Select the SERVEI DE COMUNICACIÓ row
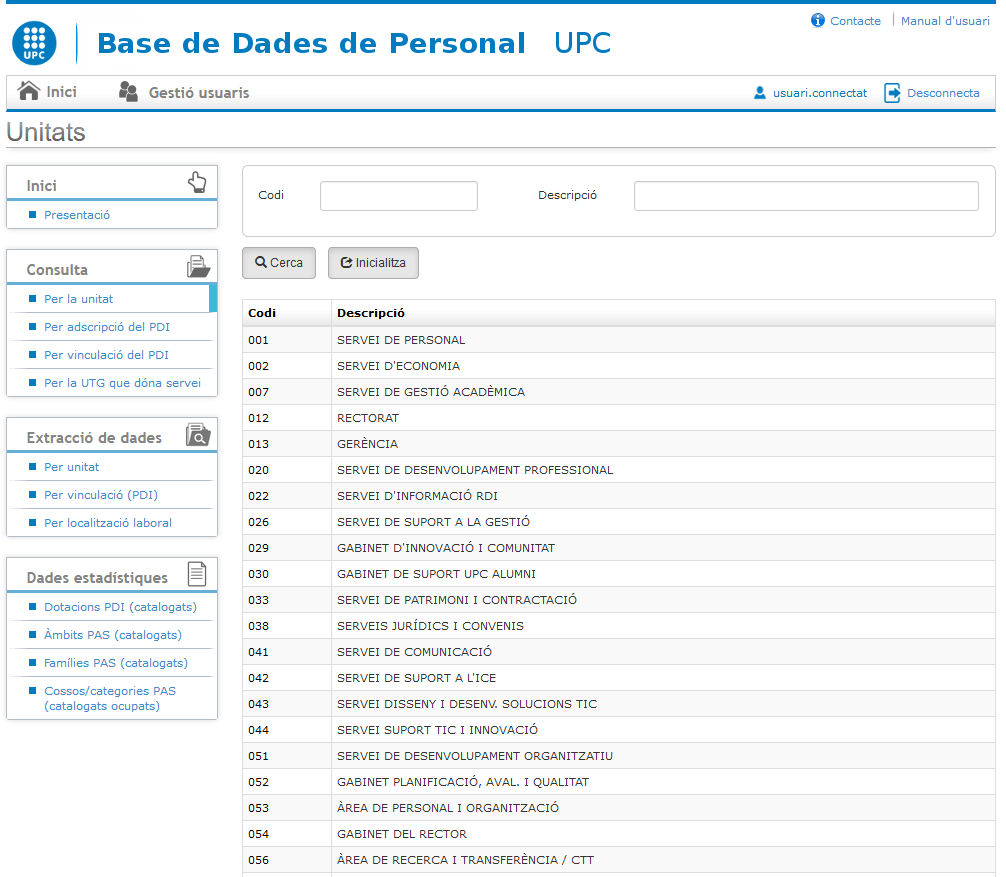The width and height of the screenshot is (1006, 877). pyautogui.click(x=414, y=652)
